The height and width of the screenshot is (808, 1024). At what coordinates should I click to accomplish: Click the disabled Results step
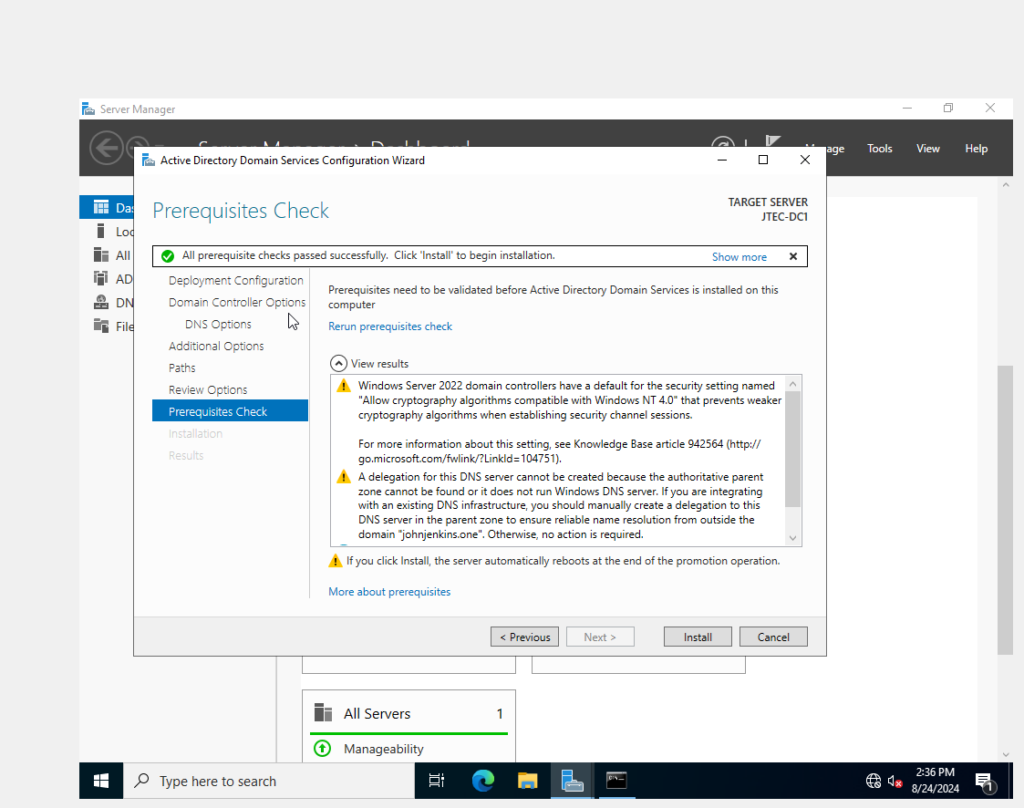point(185,455)
